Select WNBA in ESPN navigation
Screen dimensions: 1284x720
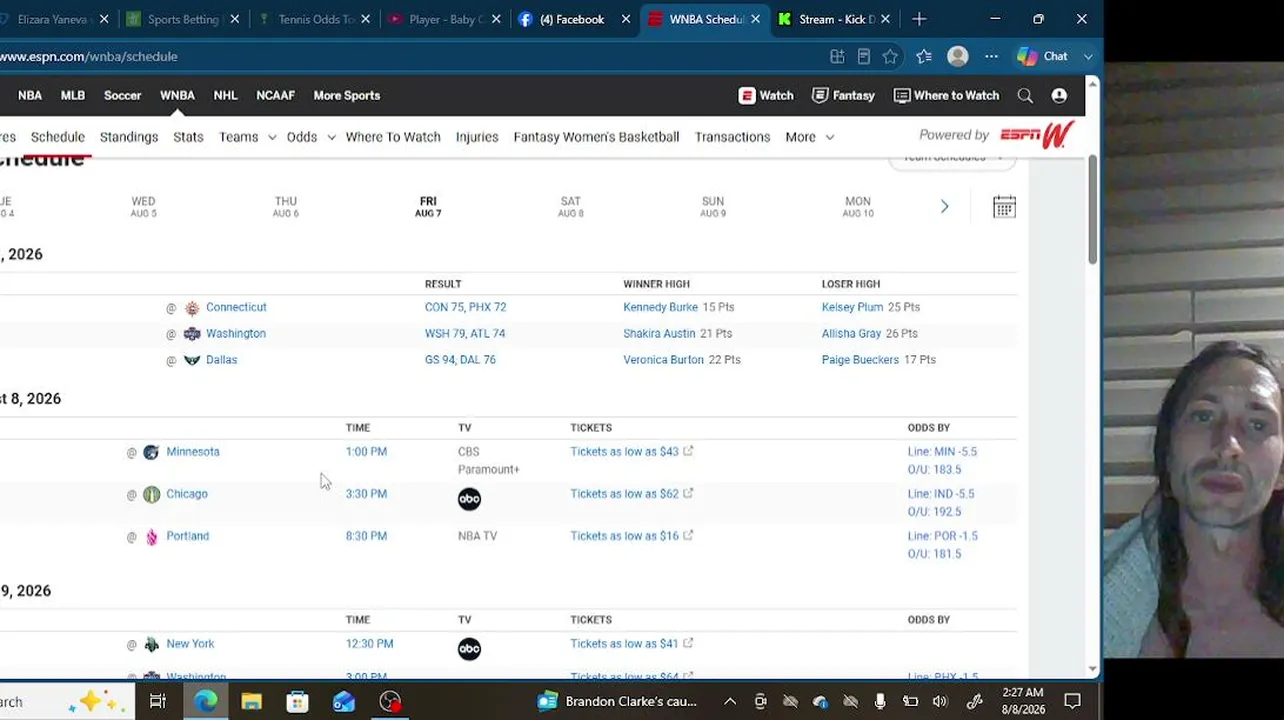click(x=177, y=95)
